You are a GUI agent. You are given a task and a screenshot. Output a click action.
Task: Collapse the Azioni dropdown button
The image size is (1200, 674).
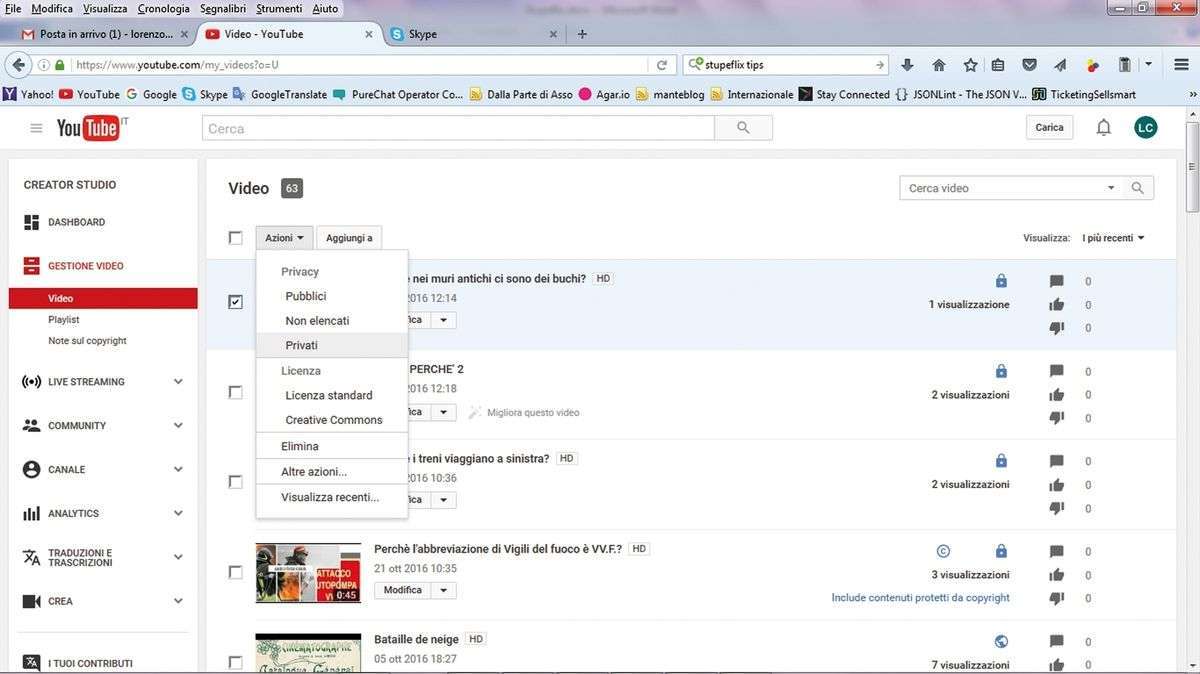point(284,238)
